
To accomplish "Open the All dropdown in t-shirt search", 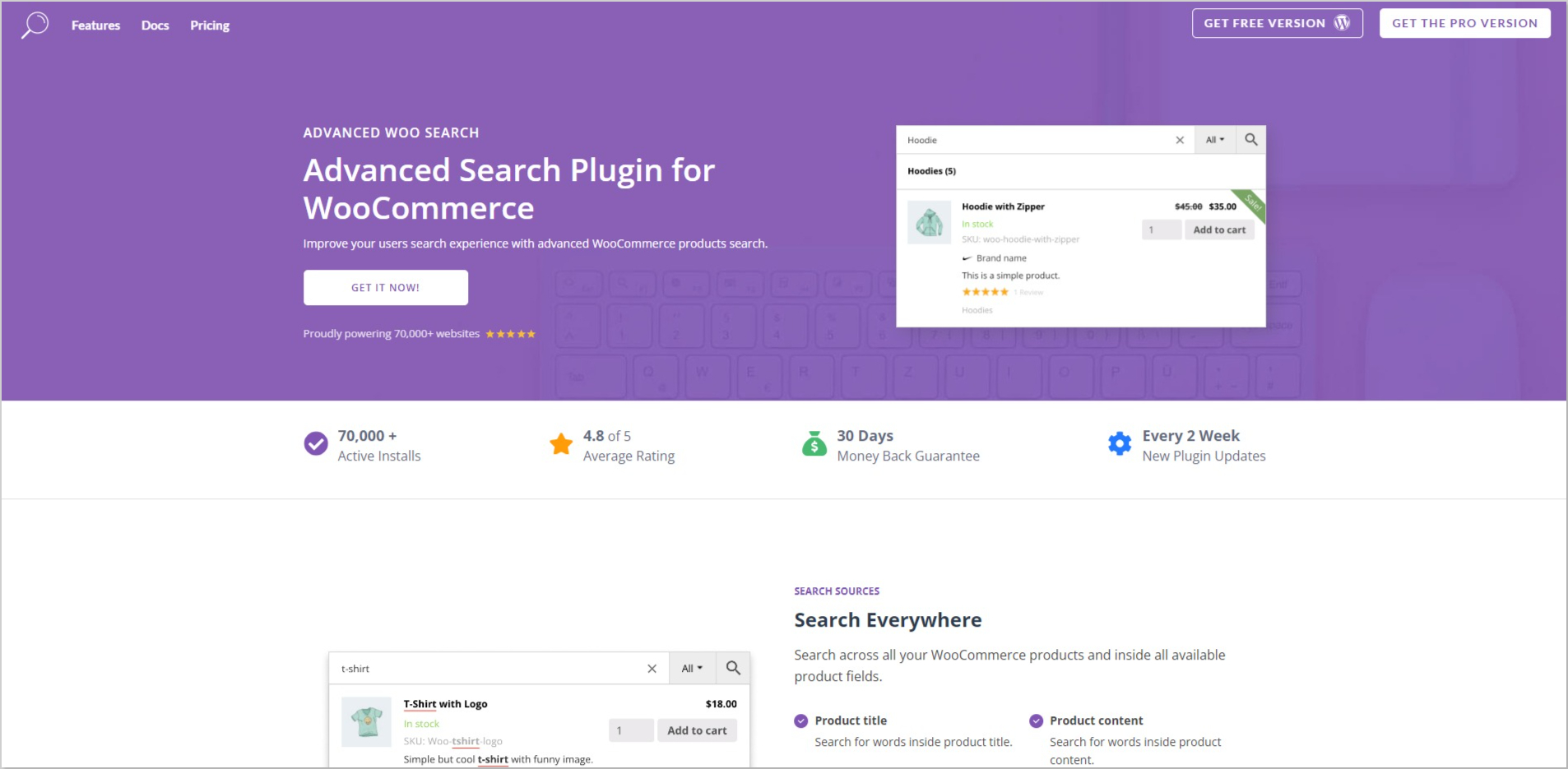I will (x=692, y=669).
